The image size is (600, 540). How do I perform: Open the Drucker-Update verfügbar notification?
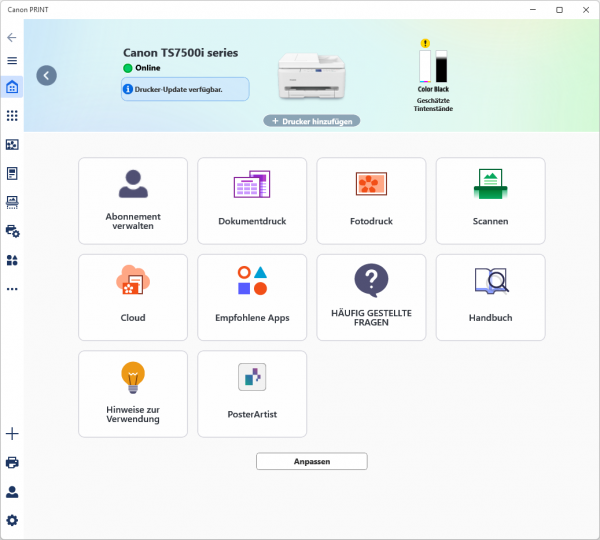point(186,90)
